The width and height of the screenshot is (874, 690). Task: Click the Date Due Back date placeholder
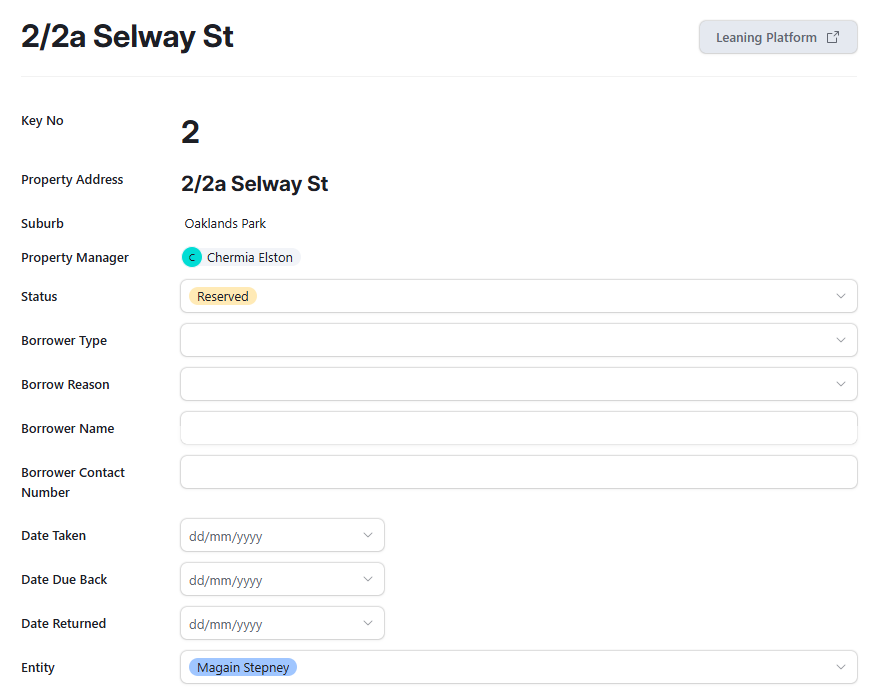point(226,581)
